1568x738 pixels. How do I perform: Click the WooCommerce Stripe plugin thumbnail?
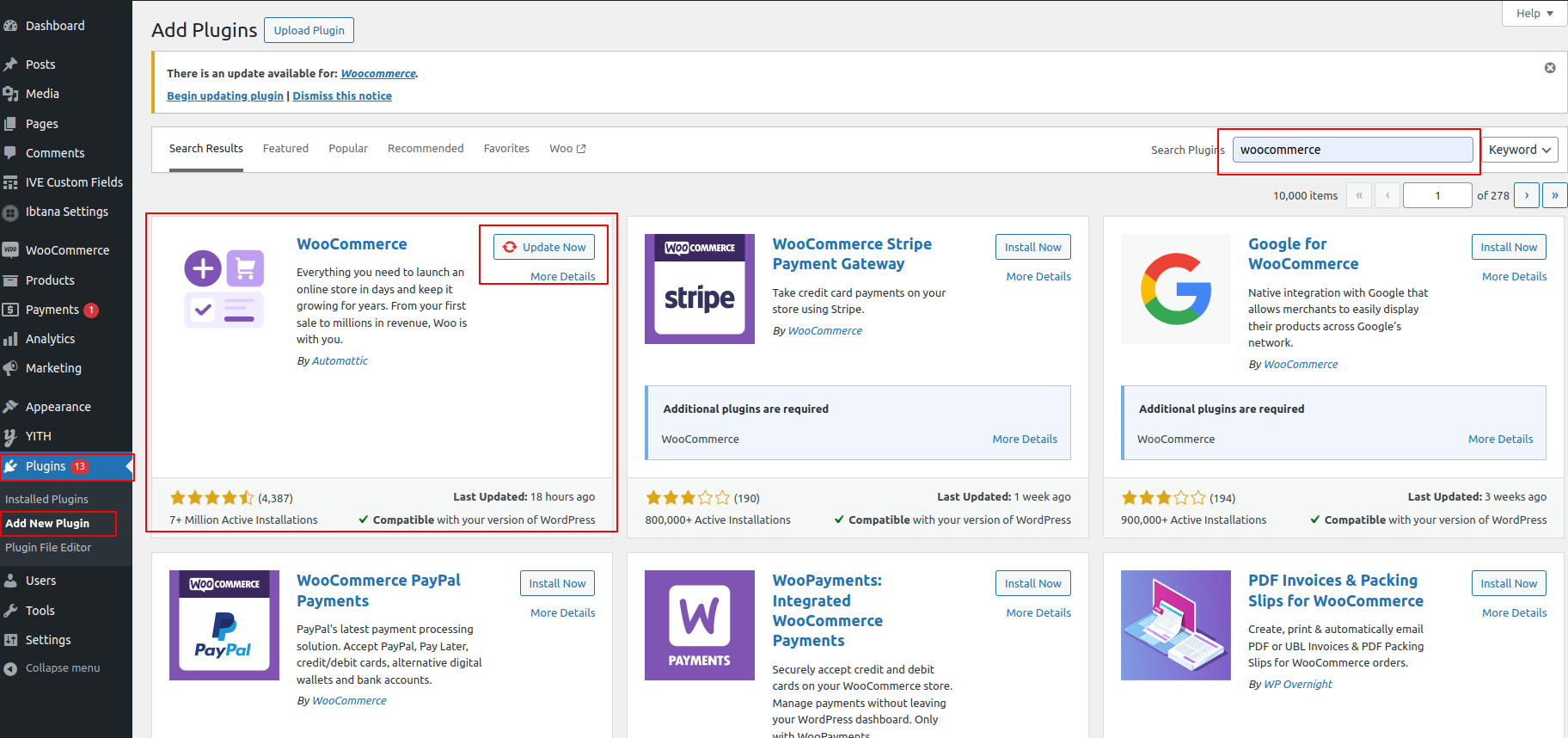pos(700,289)
